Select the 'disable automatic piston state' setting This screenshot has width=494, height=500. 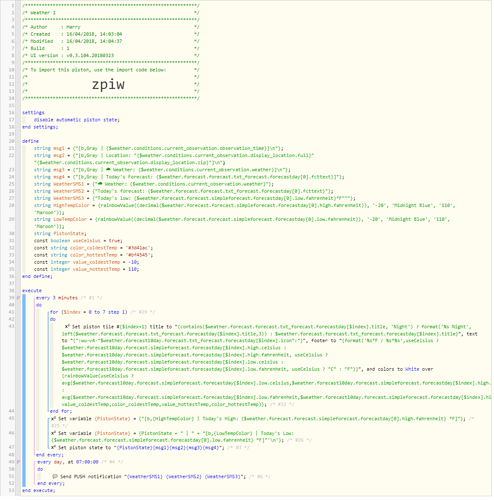click(76, 120)
